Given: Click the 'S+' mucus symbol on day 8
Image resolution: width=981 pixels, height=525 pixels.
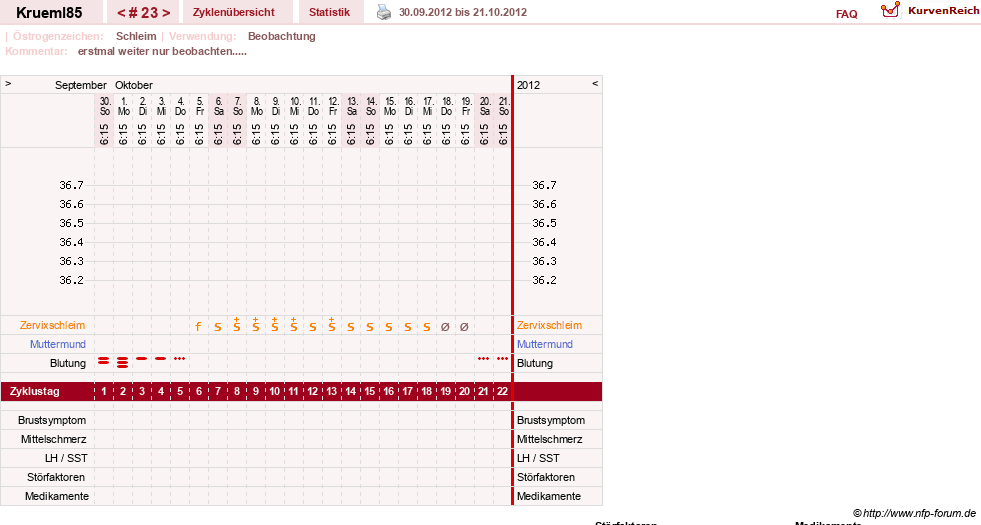Looking at the screenshot, I should (236, 324).
